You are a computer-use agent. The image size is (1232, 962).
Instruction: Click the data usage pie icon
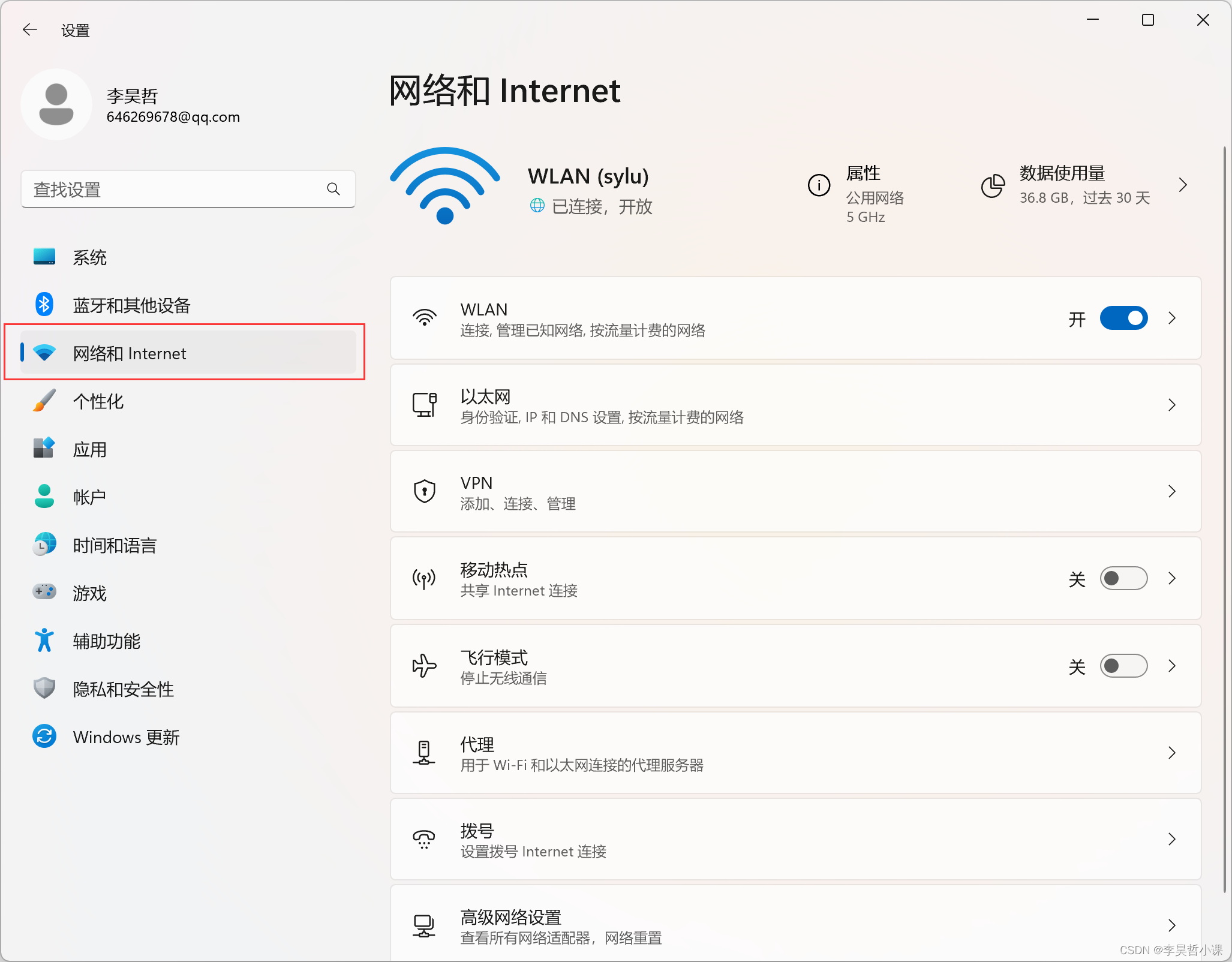[993, 185]
